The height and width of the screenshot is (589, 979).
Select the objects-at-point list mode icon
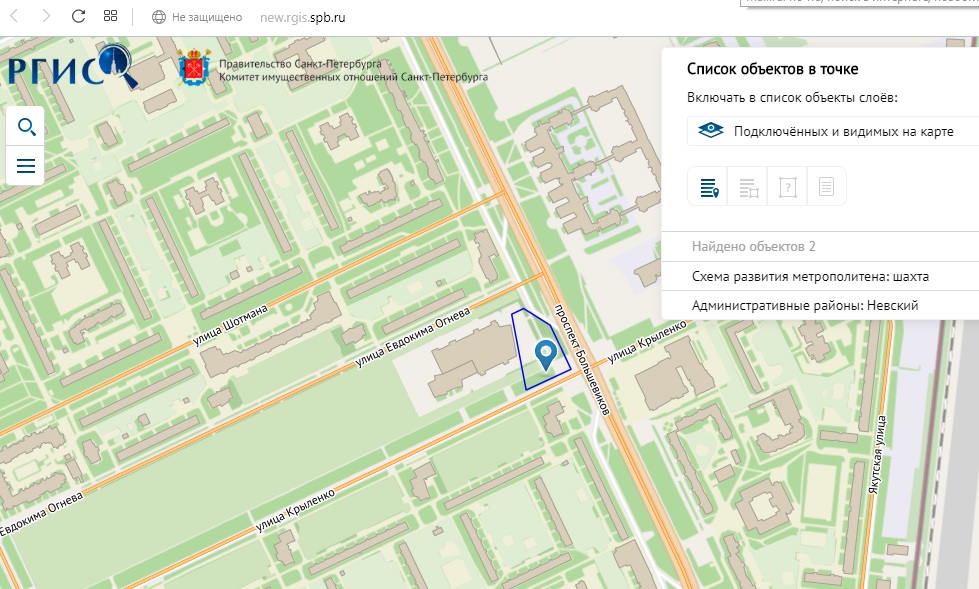[710, 187]
